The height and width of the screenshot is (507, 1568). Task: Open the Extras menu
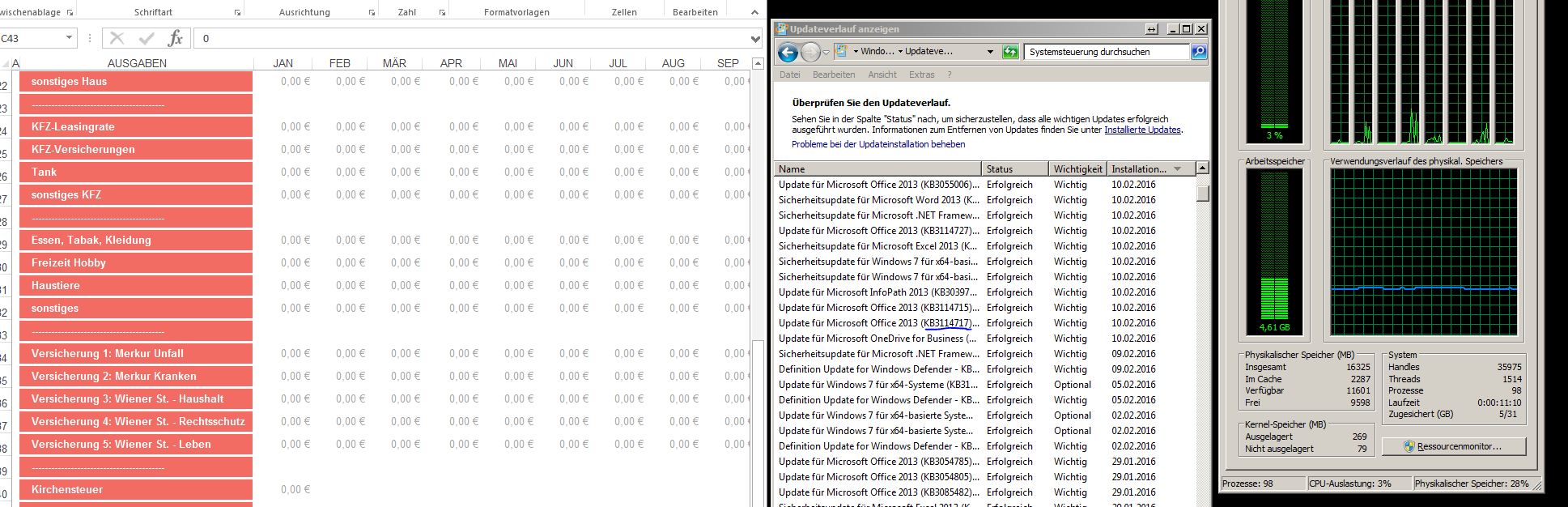pos(921,75)
